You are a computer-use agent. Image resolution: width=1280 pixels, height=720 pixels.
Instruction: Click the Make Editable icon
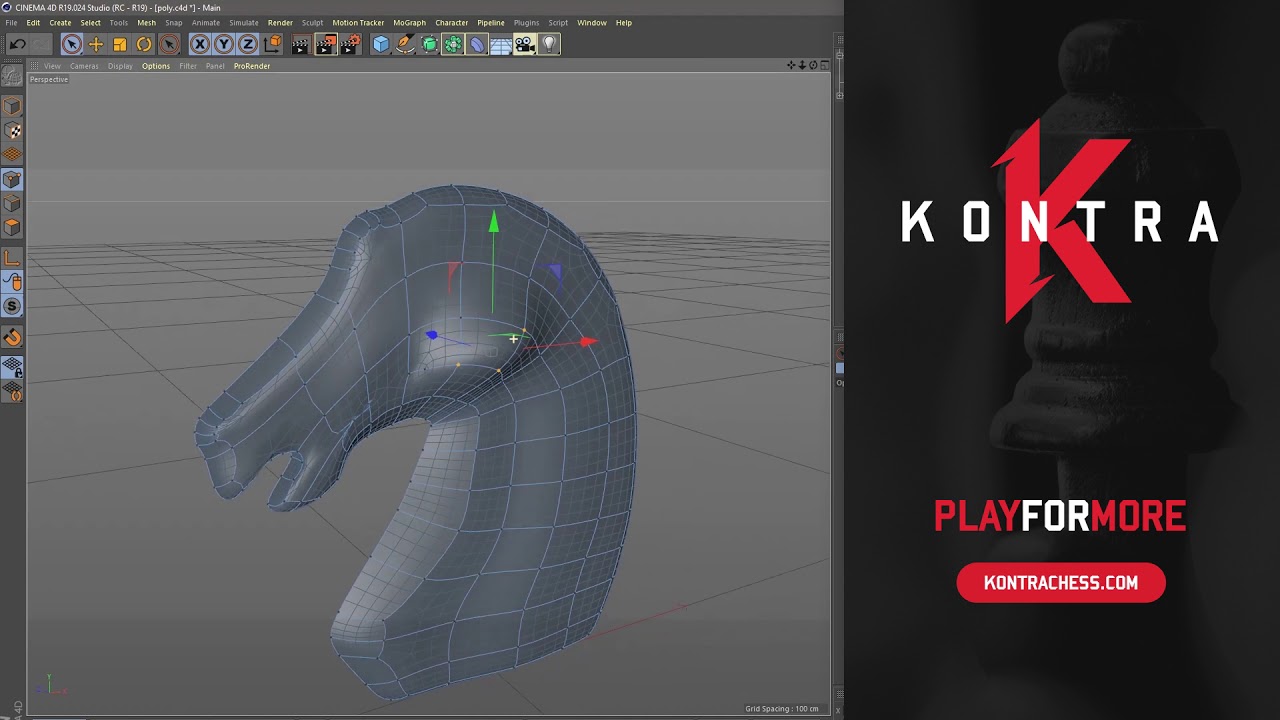point(12,76)
